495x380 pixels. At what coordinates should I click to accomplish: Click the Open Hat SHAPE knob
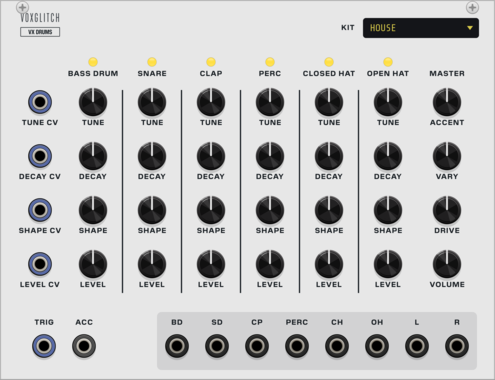(388, 210)
